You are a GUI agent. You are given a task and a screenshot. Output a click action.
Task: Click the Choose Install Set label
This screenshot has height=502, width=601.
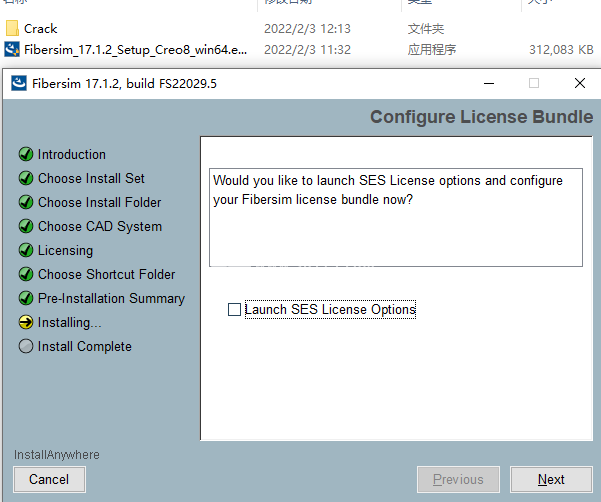[91, 178]
